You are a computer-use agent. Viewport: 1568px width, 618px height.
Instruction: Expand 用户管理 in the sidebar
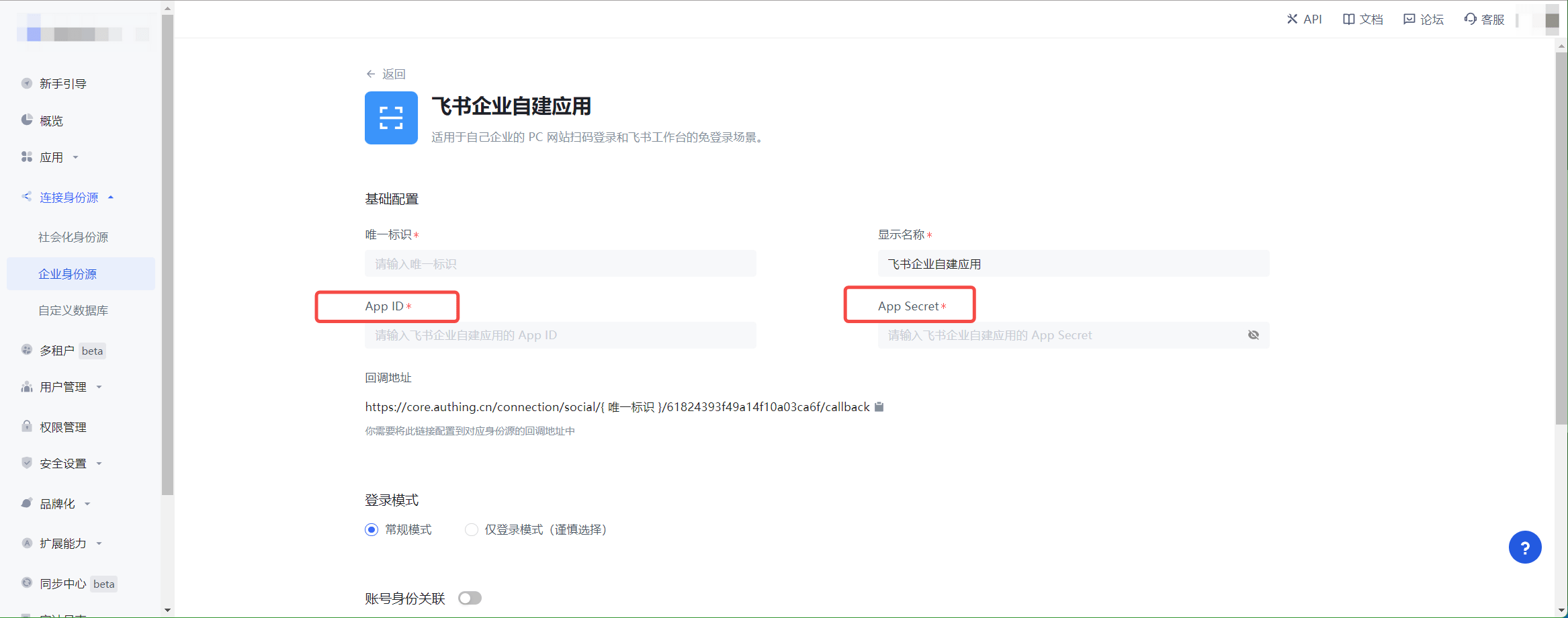click(63, 387)
